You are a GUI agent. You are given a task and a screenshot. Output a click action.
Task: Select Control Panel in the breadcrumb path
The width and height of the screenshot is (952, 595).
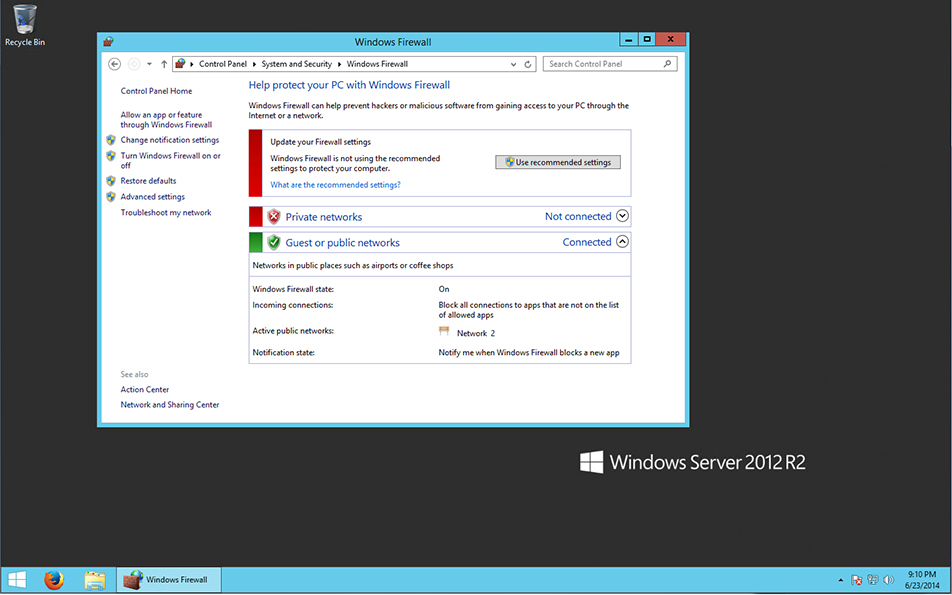pyautogui.click(x=223, y=64)
